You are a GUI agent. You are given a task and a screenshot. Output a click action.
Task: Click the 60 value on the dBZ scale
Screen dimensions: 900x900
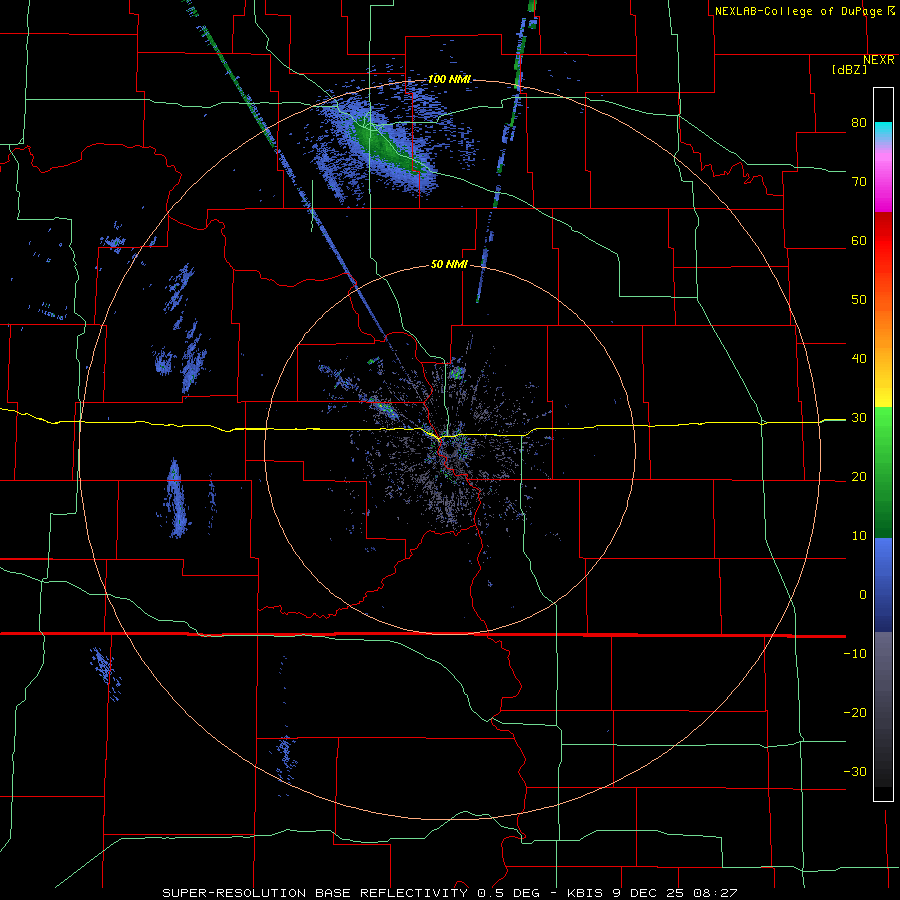pos(859,240)
